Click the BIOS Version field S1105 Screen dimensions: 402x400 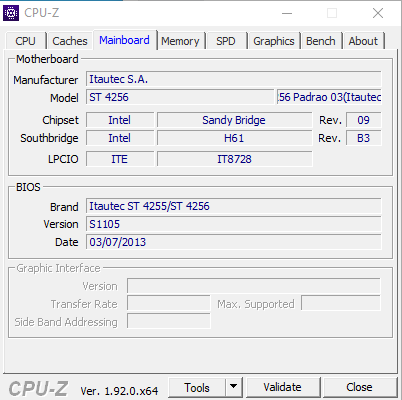coord(234,224)
